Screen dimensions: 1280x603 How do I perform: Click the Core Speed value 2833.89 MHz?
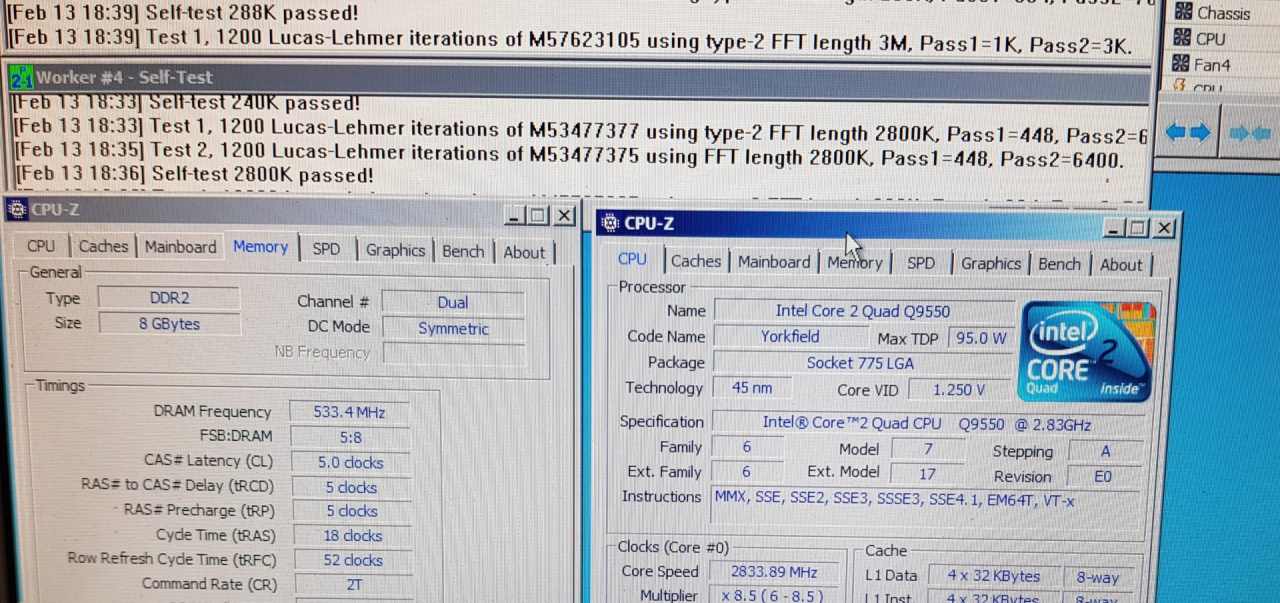pos(774,572)
